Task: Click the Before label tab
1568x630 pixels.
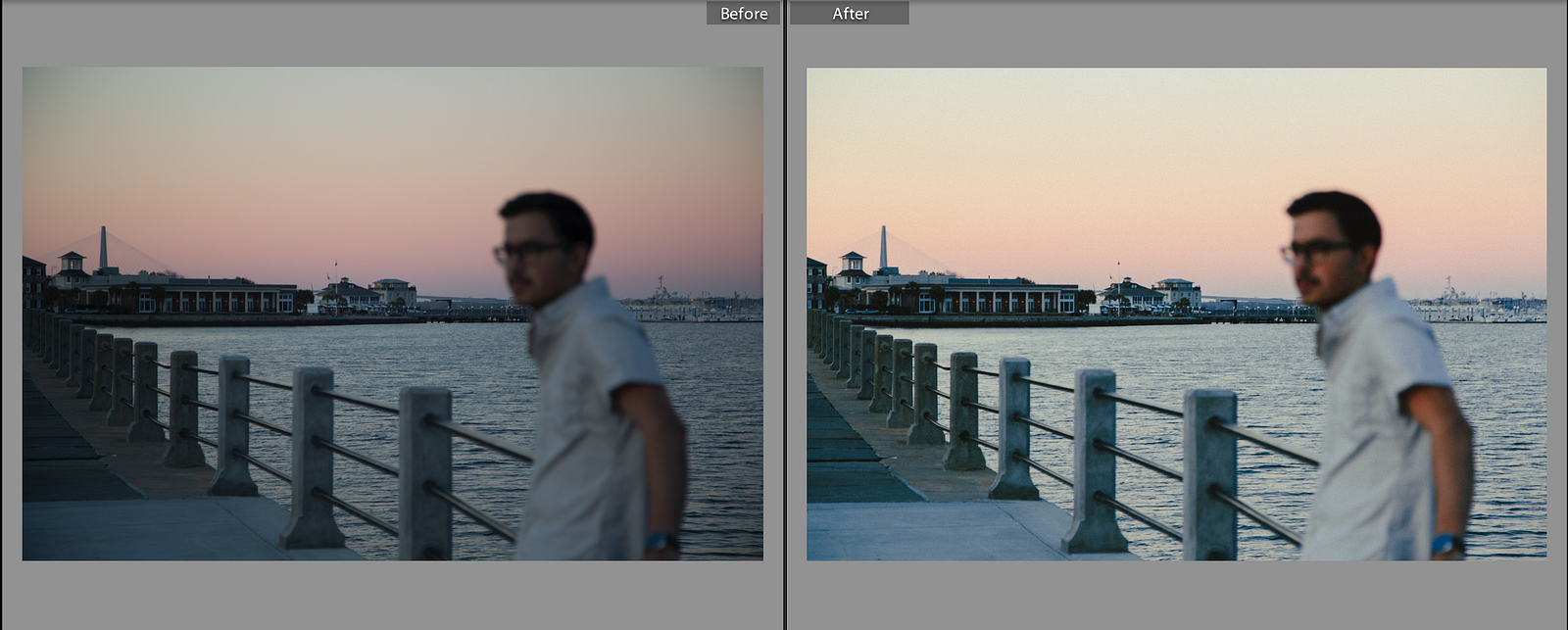Action: point(744,13)
